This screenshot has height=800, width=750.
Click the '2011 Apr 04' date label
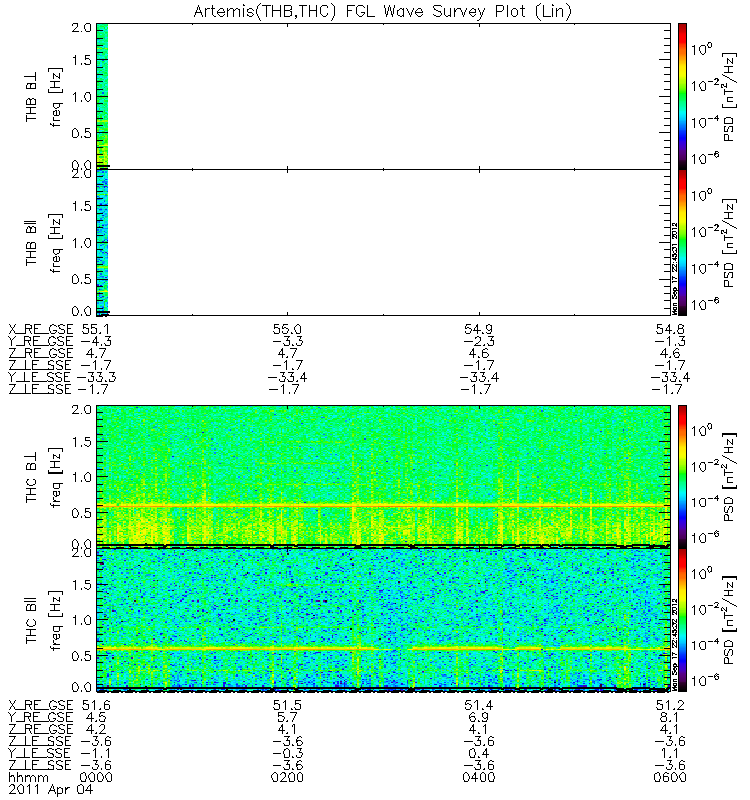click(51, 789)
